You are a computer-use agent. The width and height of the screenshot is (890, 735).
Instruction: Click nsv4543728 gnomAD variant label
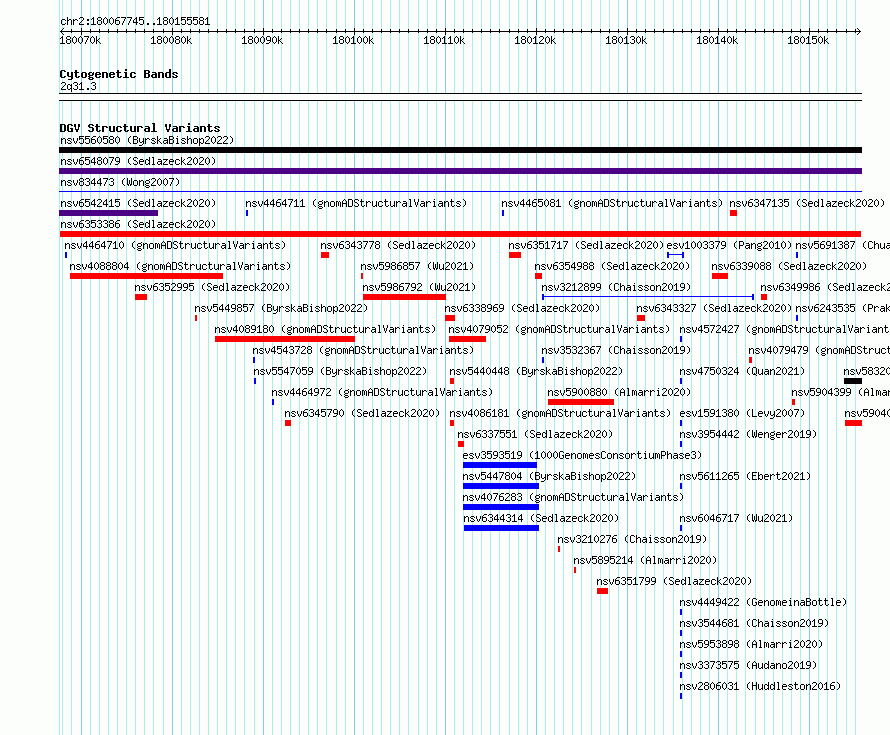click(363, 350)
